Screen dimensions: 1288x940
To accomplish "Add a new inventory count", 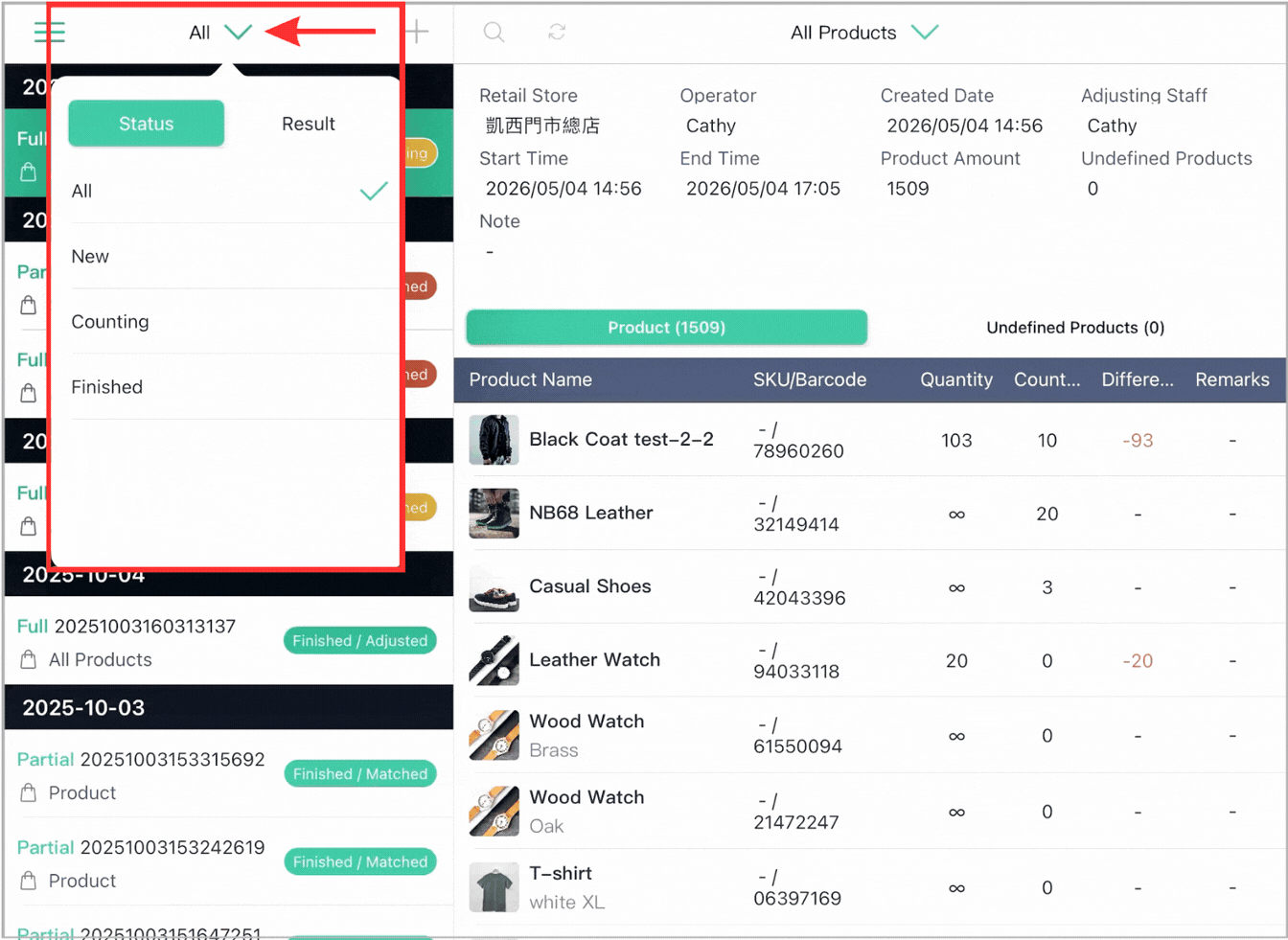I will coord(417,32).
